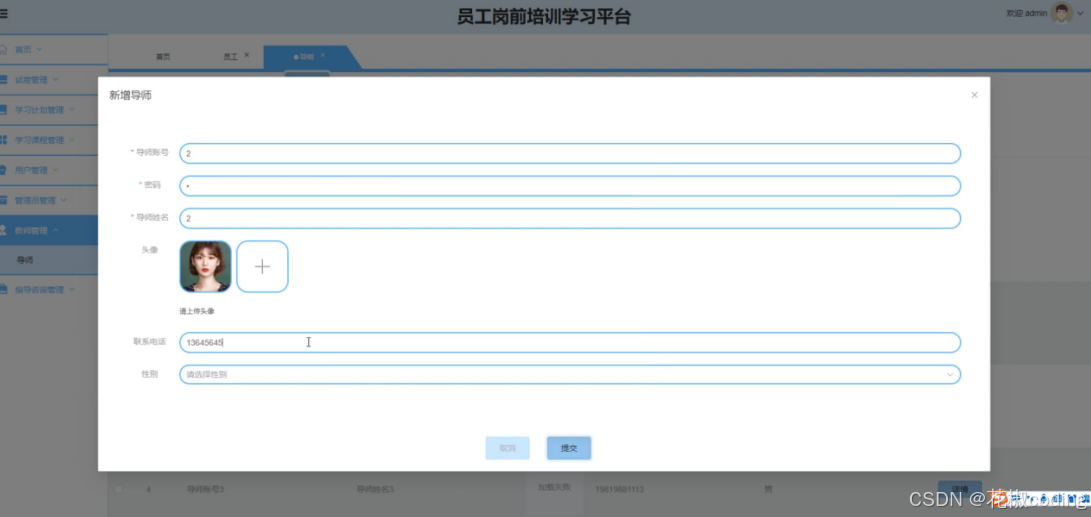Expand the 用户管理 menu
1091x517 pixels.
click(56, 170)
